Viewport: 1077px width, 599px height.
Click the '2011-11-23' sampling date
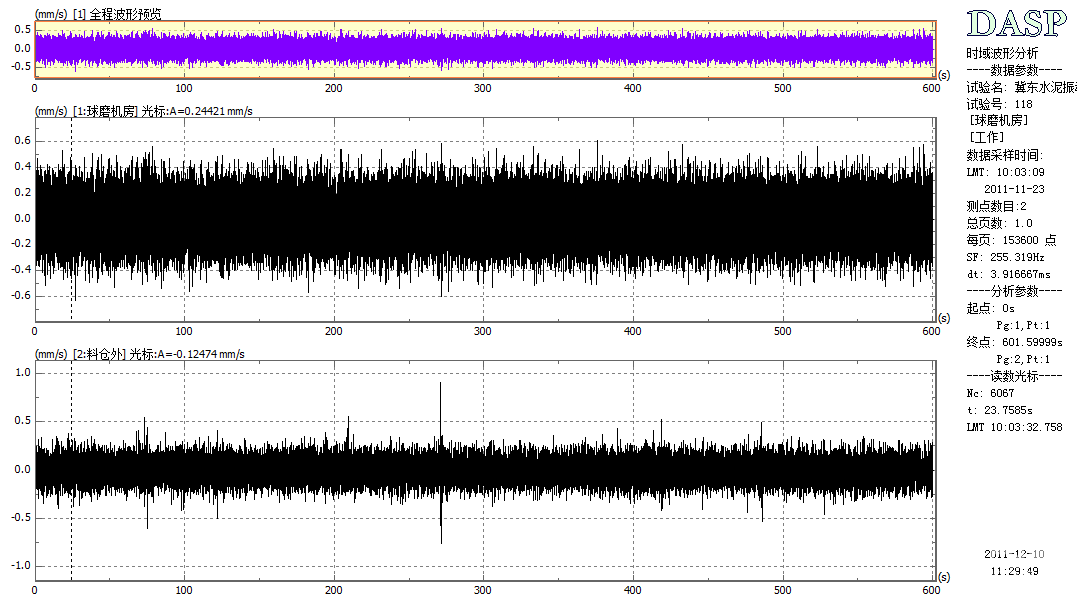click(x=1014, y=189)
